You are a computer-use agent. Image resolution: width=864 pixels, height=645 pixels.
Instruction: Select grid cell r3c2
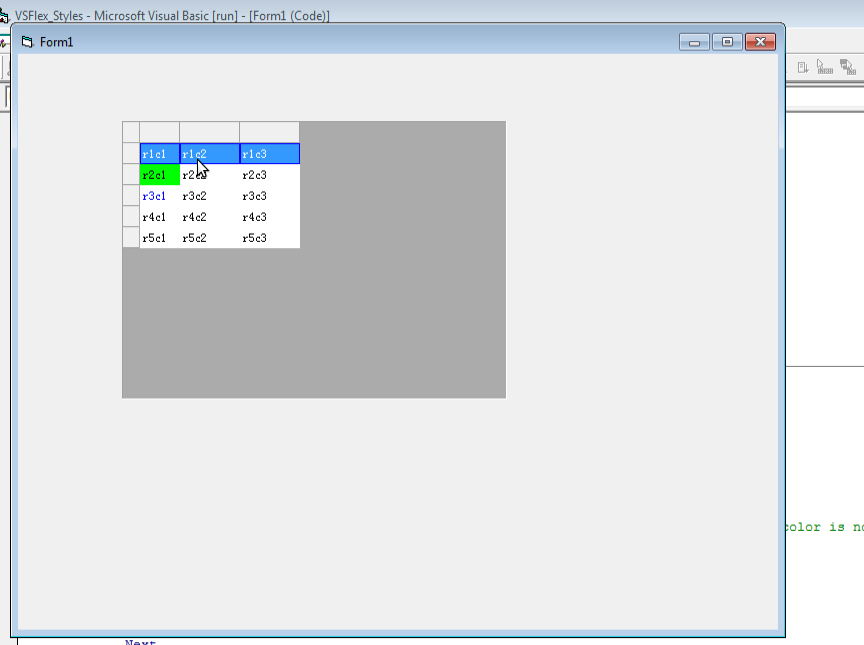[x=209, y=196]
